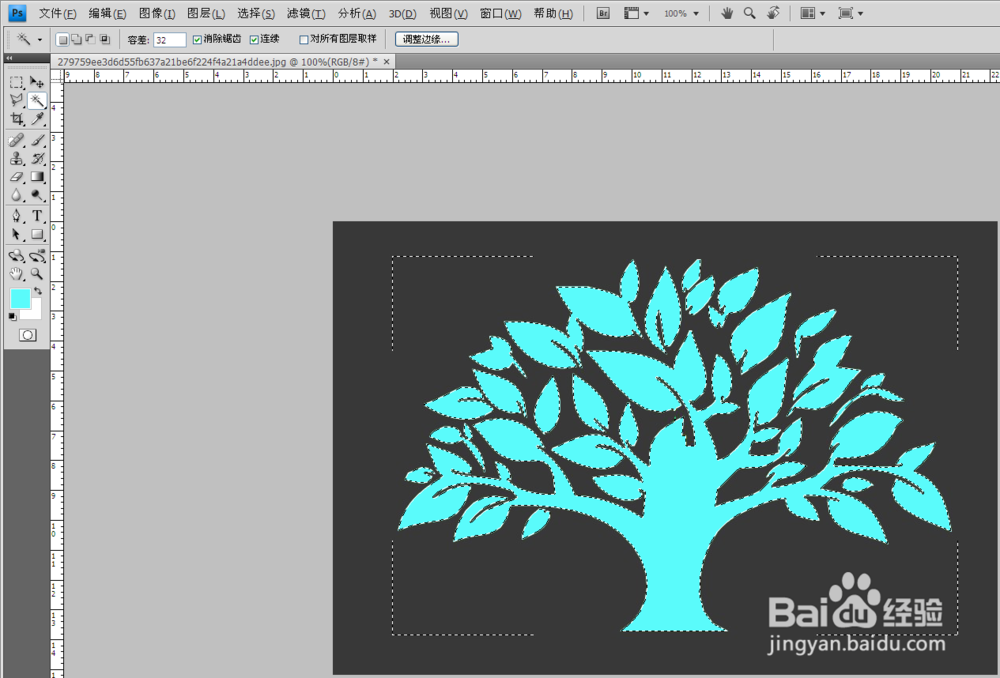Screen dimensions: 1000x678
Task: Swap foreground and background colors
Action: [38, 291]
